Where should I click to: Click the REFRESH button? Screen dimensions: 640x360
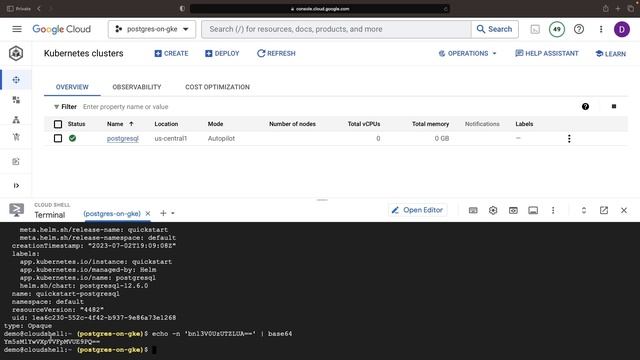(276, 53)
